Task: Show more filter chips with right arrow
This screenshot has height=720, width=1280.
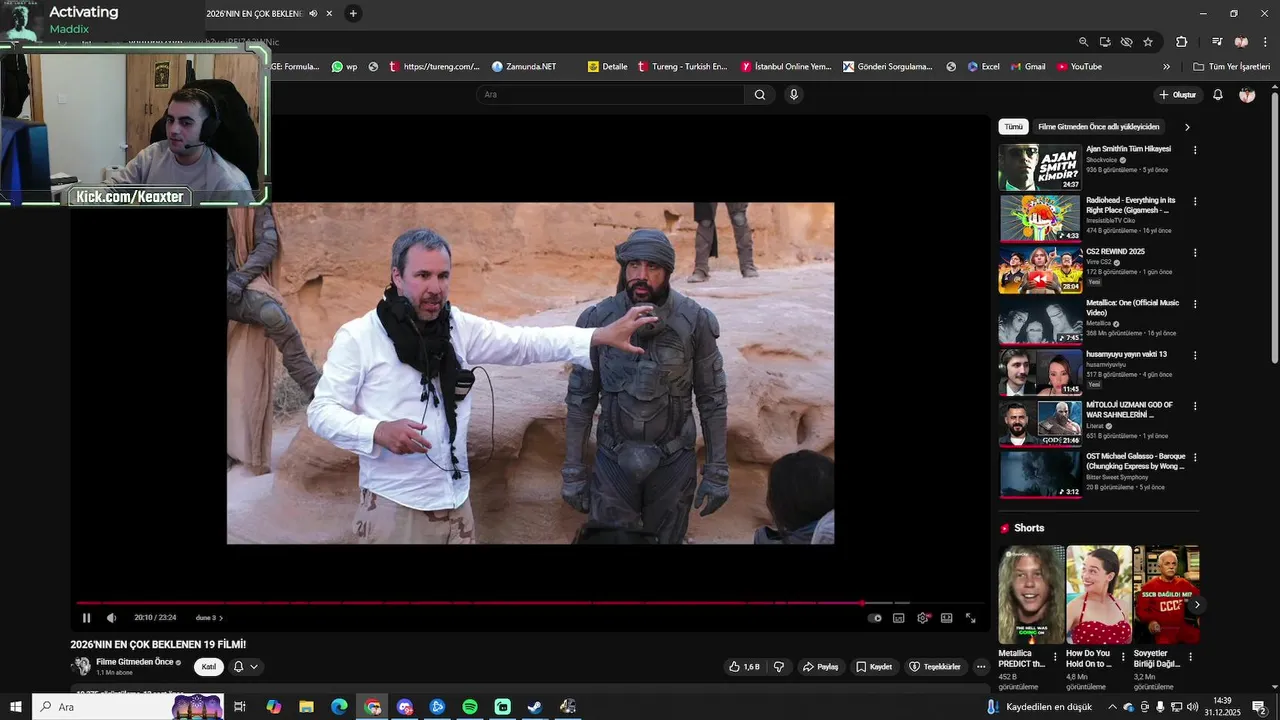Action: click(1187, 127)
